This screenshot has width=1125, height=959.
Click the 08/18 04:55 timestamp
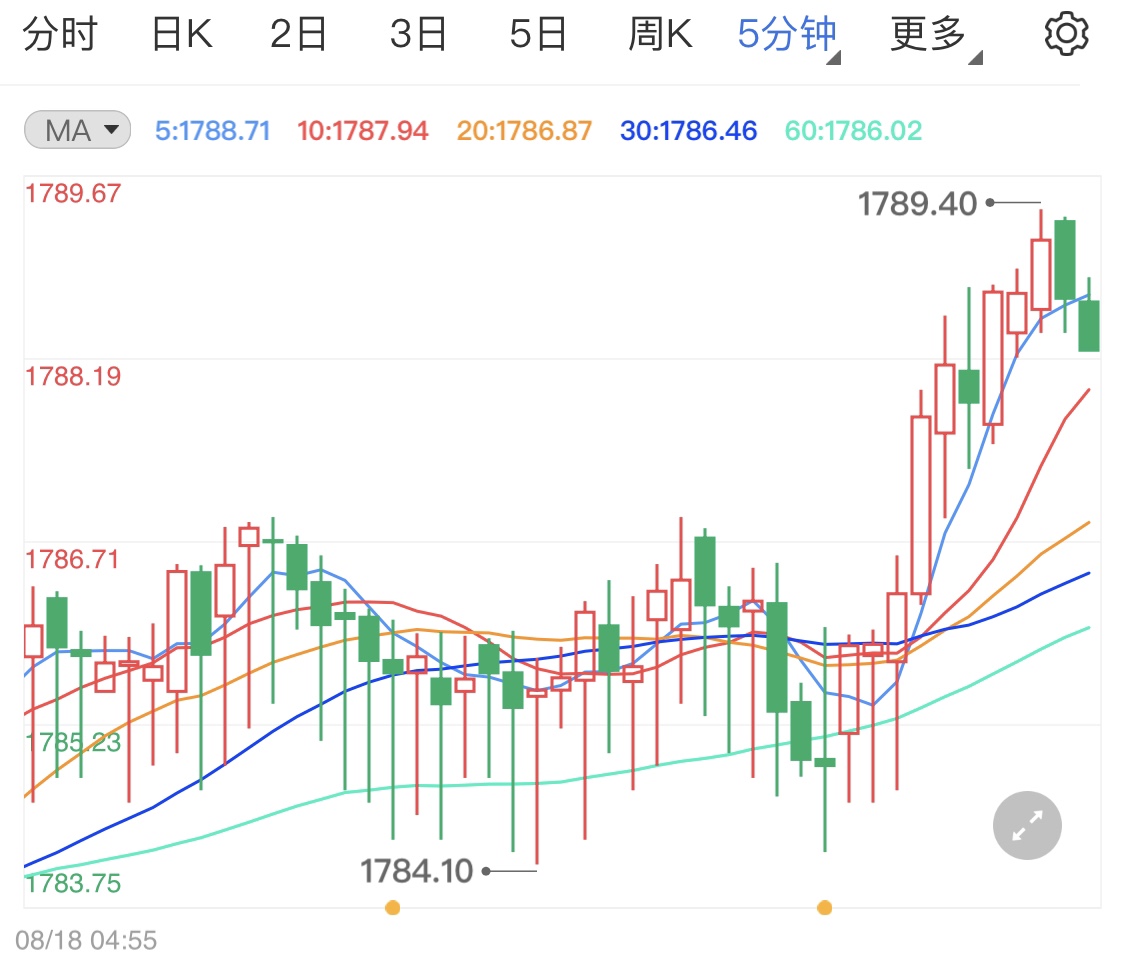tap(86, 940)
